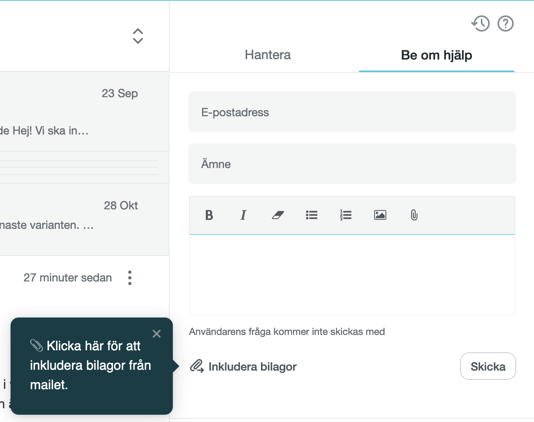Send the message with Skicka
The width and height of the screenshot is (534, 422).
[488, 366]
